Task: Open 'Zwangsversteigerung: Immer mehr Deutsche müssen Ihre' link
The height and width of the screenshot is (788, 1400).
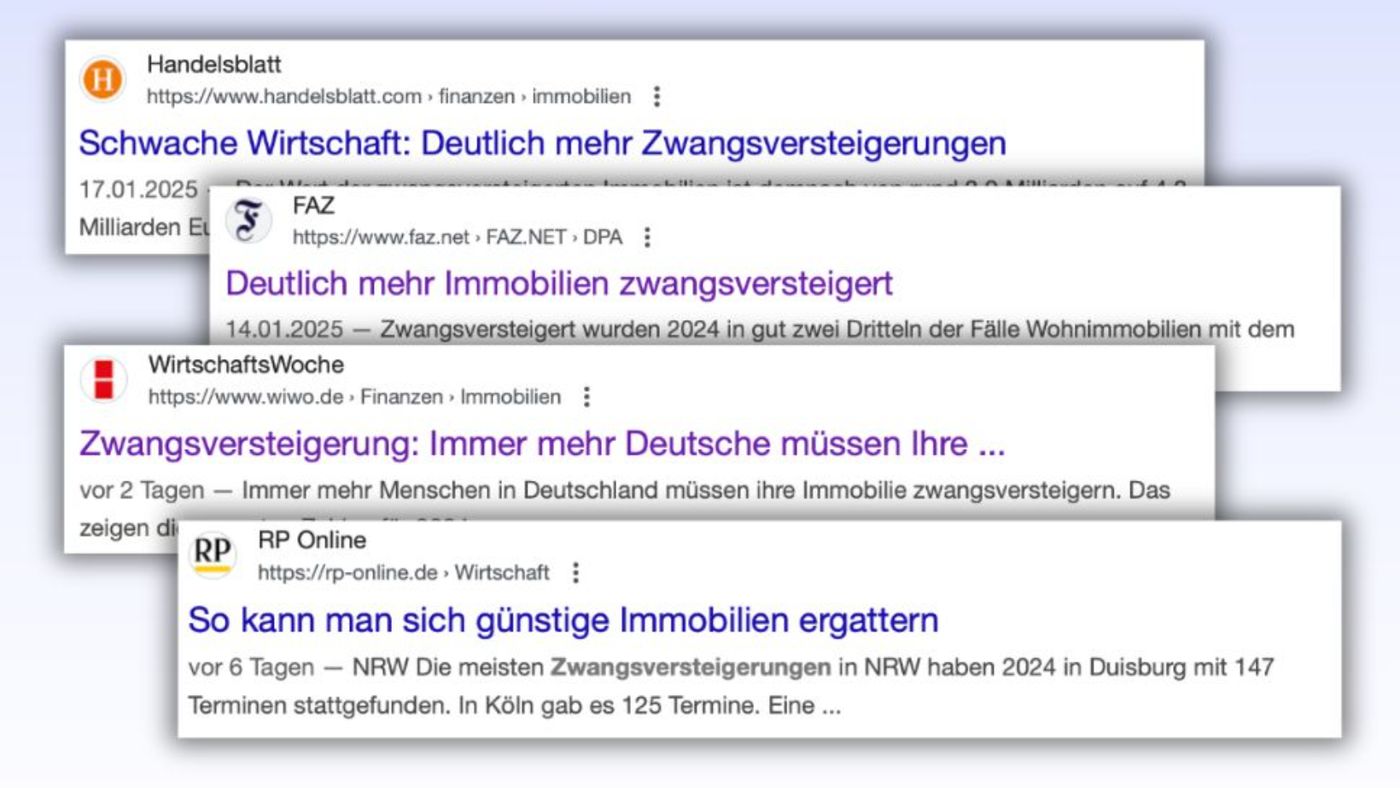Action: click(x=542, y=443)
